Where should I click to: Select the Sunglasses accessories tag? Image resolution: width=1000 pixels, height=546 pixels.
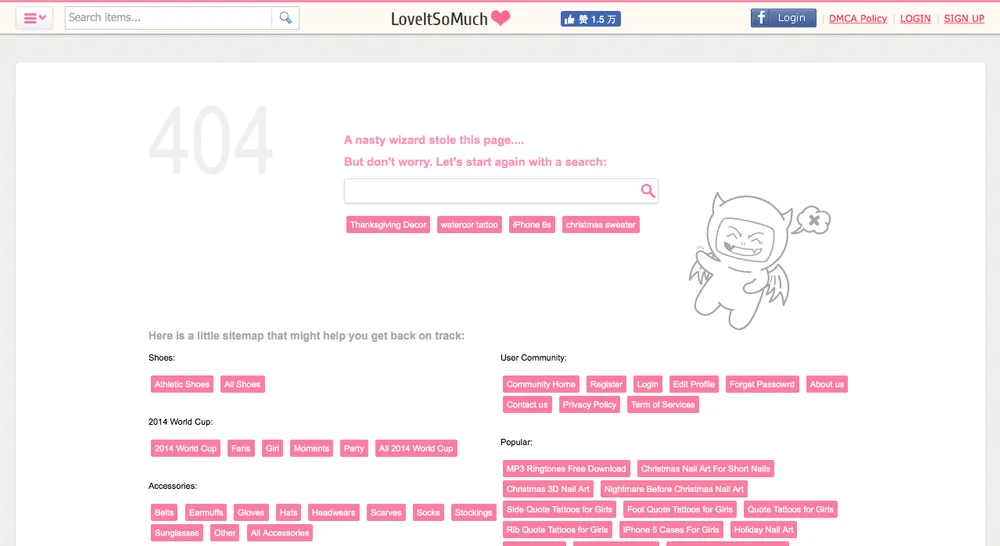point(177,533)
